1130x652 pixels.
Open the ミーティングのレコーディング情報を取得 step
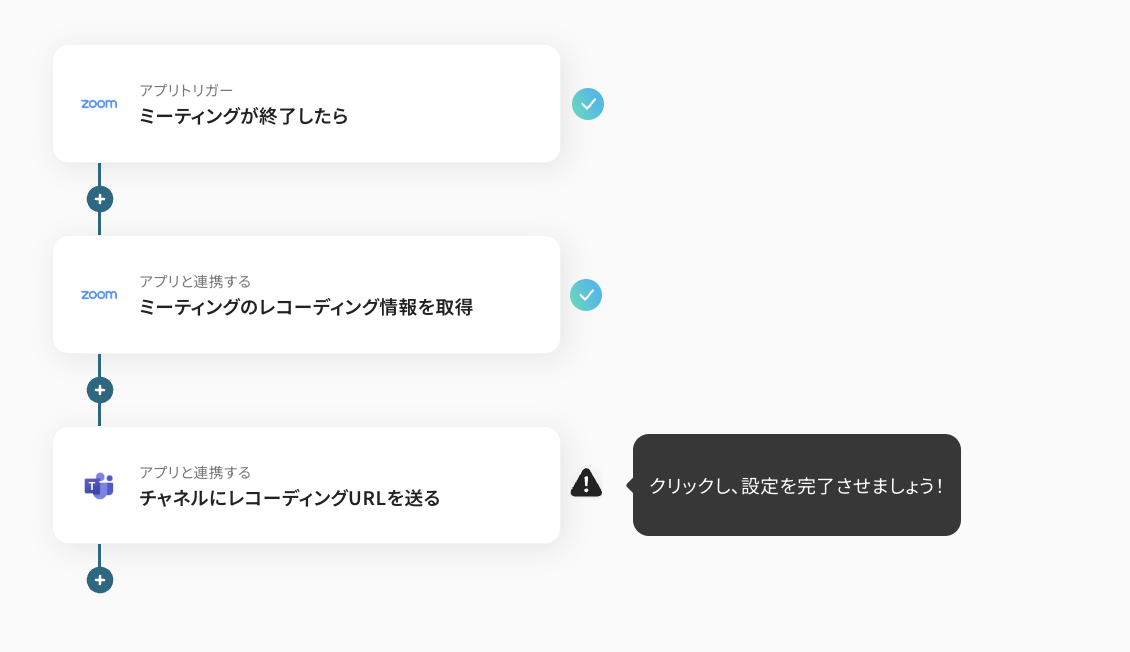306,294
